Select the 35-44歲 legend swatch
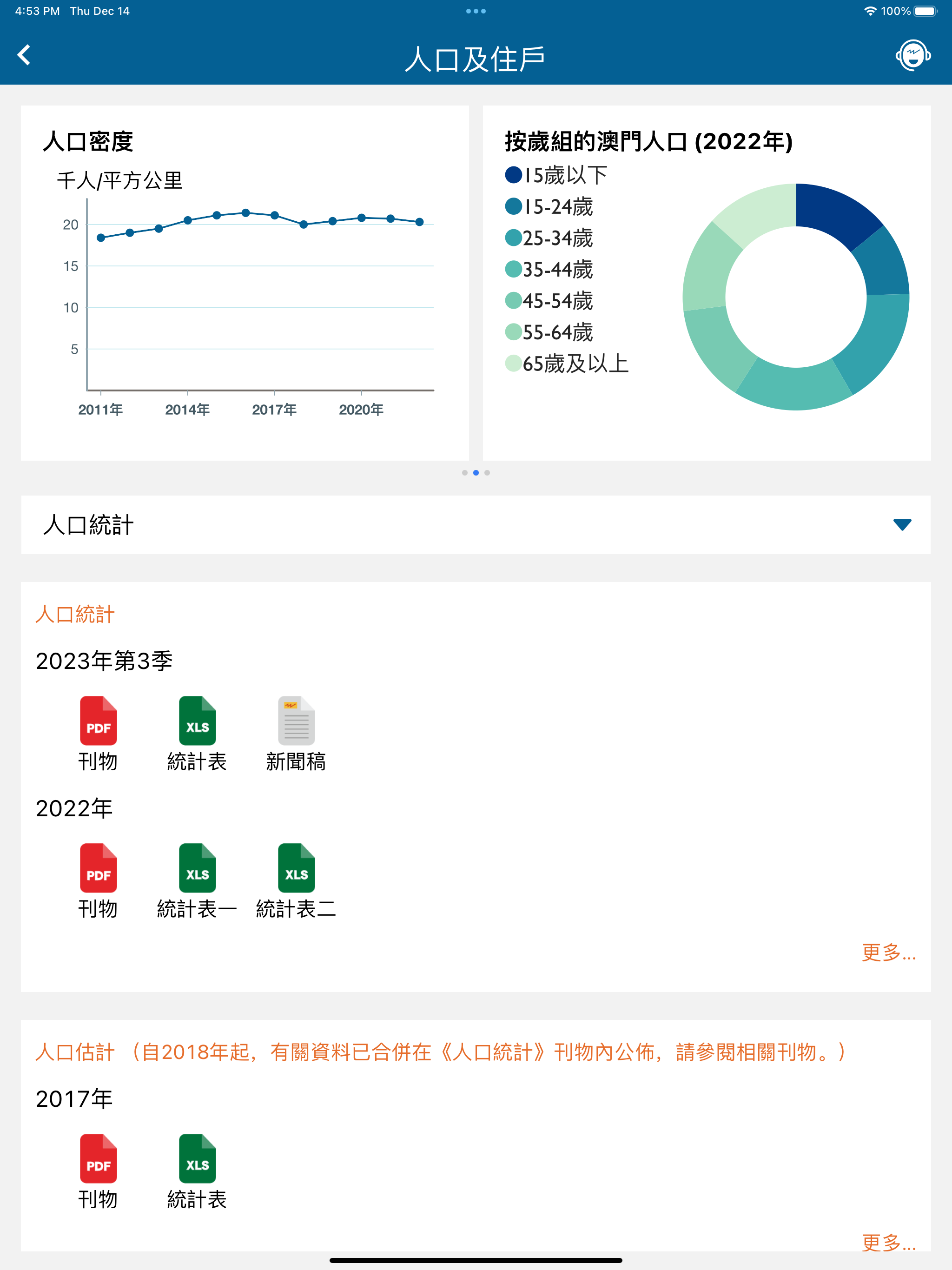Image resolution: width=952 pixels, height=1270 pixels. (513, 269)
